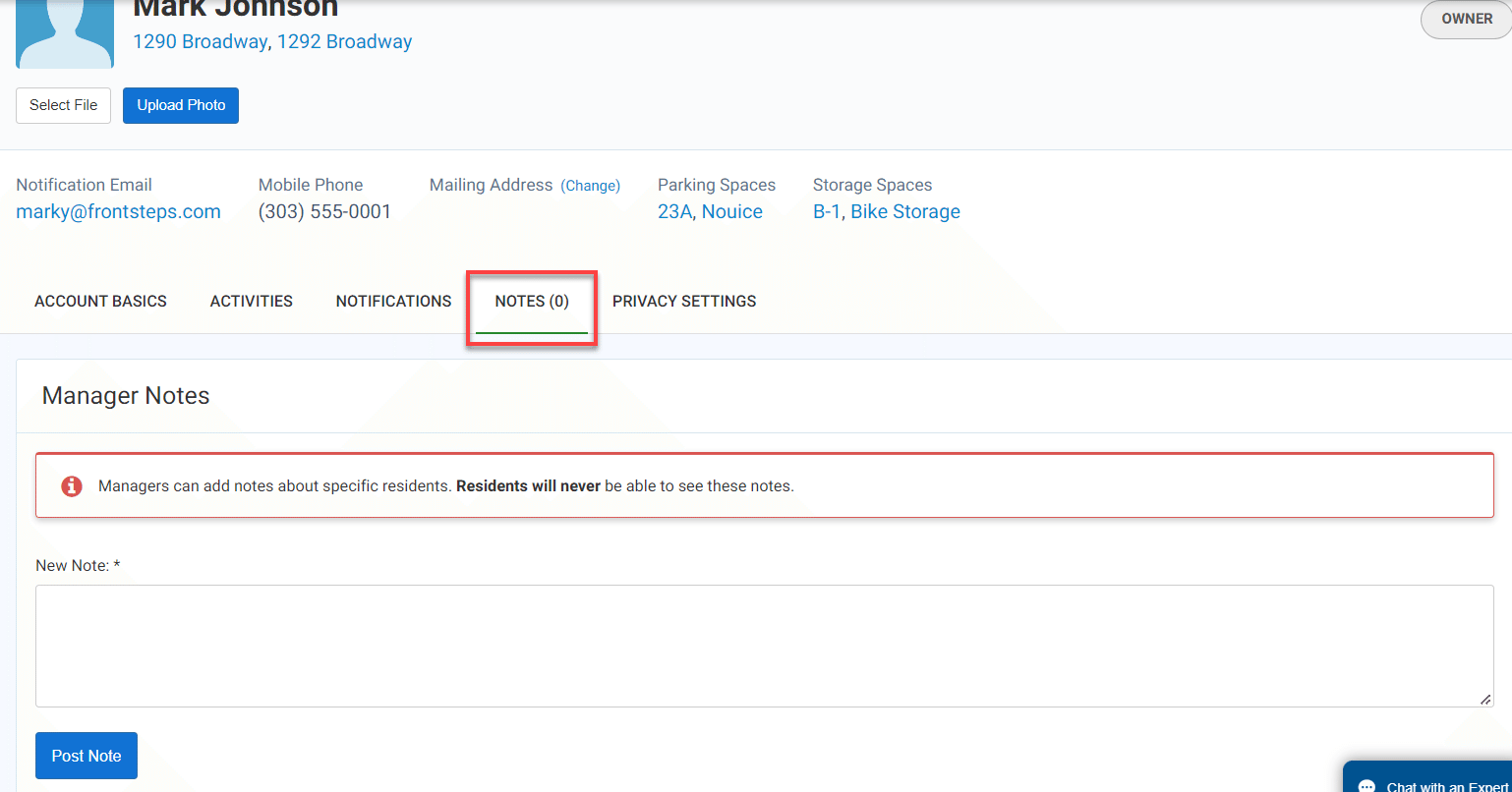The width and height of the screenshot is (1512, 792).
Task: Click the Manager Notes heading
Action: [x=126, y=396]
